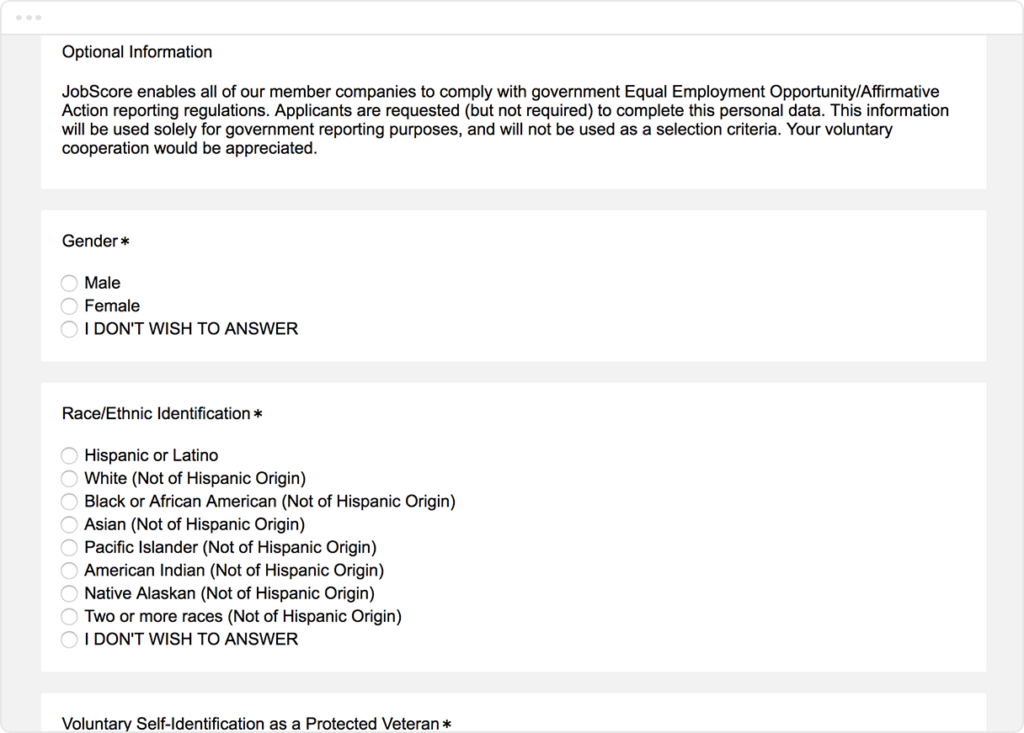Choose White (Not of Hispanic Origin)
Viewport: 1024px width, 733px height.
(x=69, y=478)
